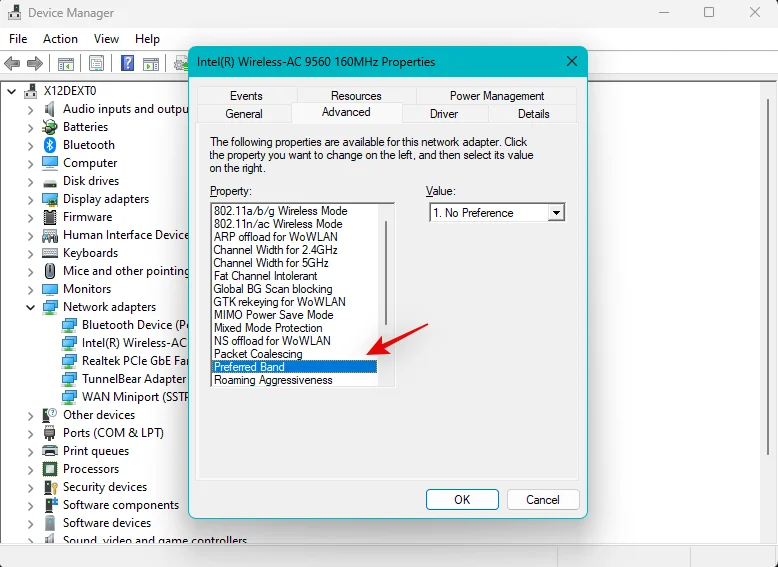Switch to the Power Management tab
Screen dimensions: 778x567
pos(496,96)
